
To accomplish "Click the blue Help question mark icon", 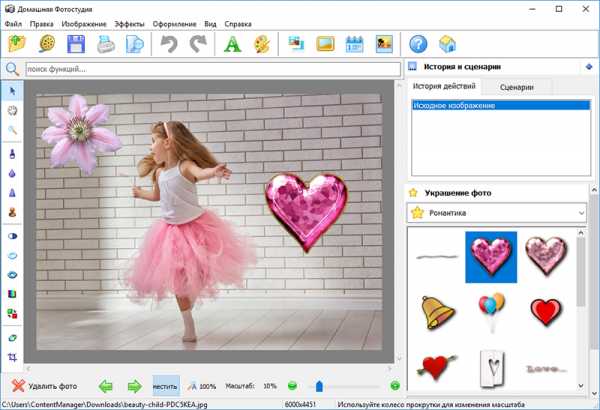I will coord(418,44).
